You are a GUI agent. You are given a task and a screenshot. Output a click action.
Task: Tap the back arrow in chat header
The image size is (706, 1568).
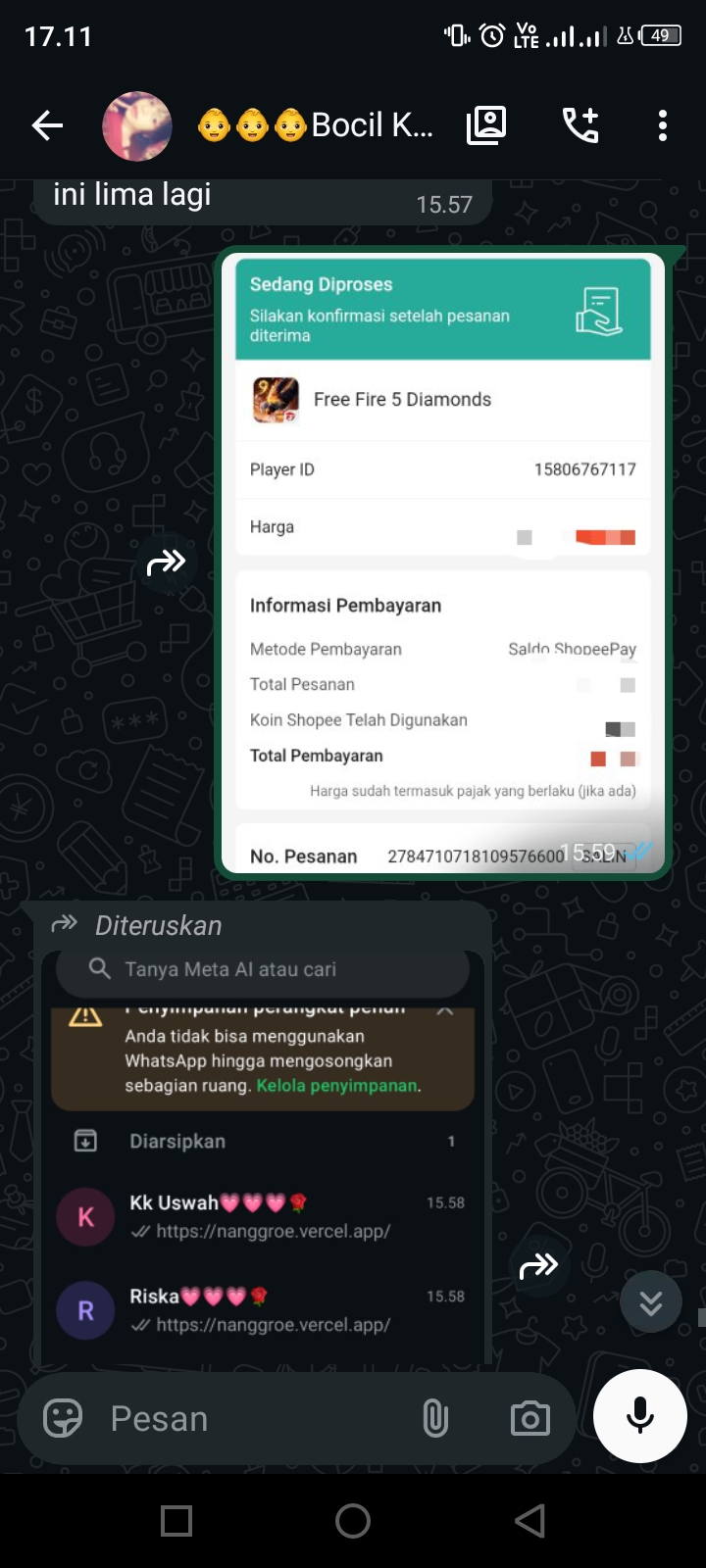(47, 125)
